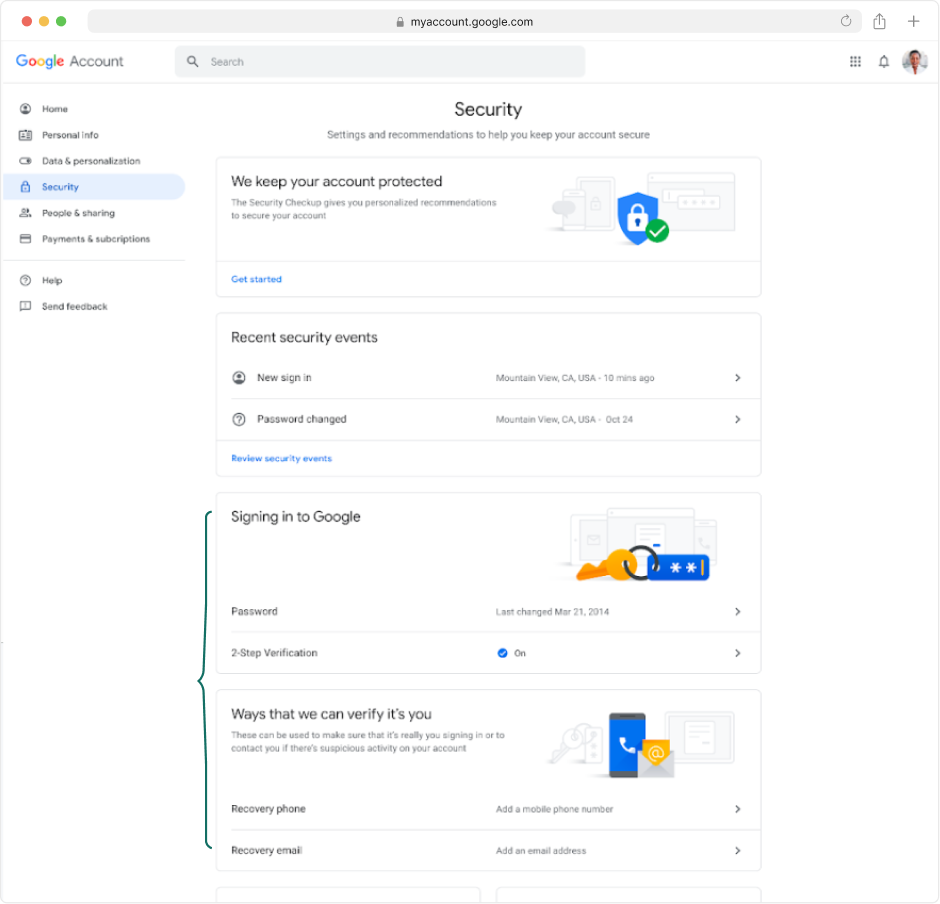Image resolution: width=940 pixels, height=904 pixels.
Task: Open the Help icon in the sidebar
Action: click(25, 280)
